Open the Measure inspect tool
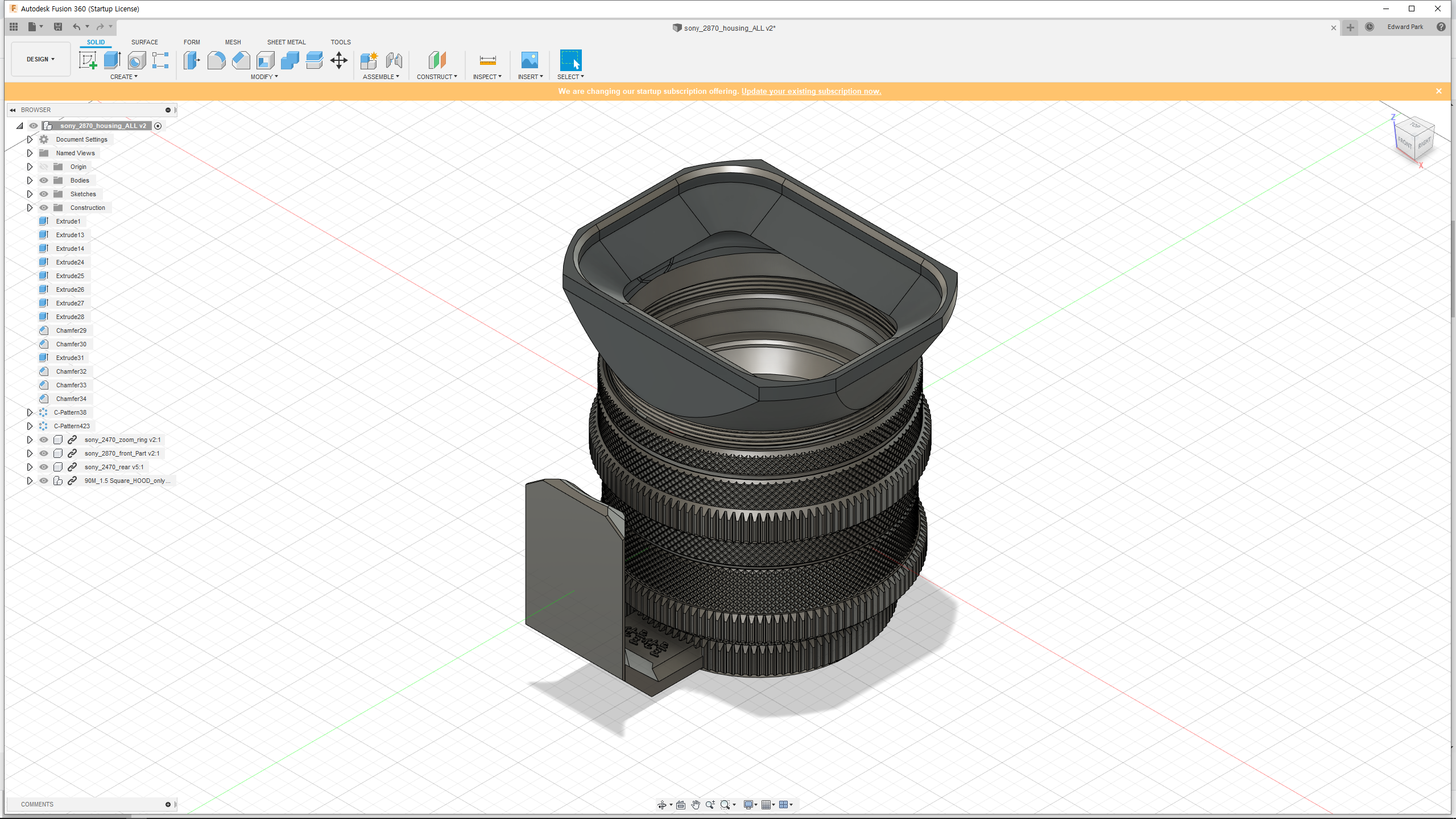This screenshot has height=819, width=1456. 487,60
